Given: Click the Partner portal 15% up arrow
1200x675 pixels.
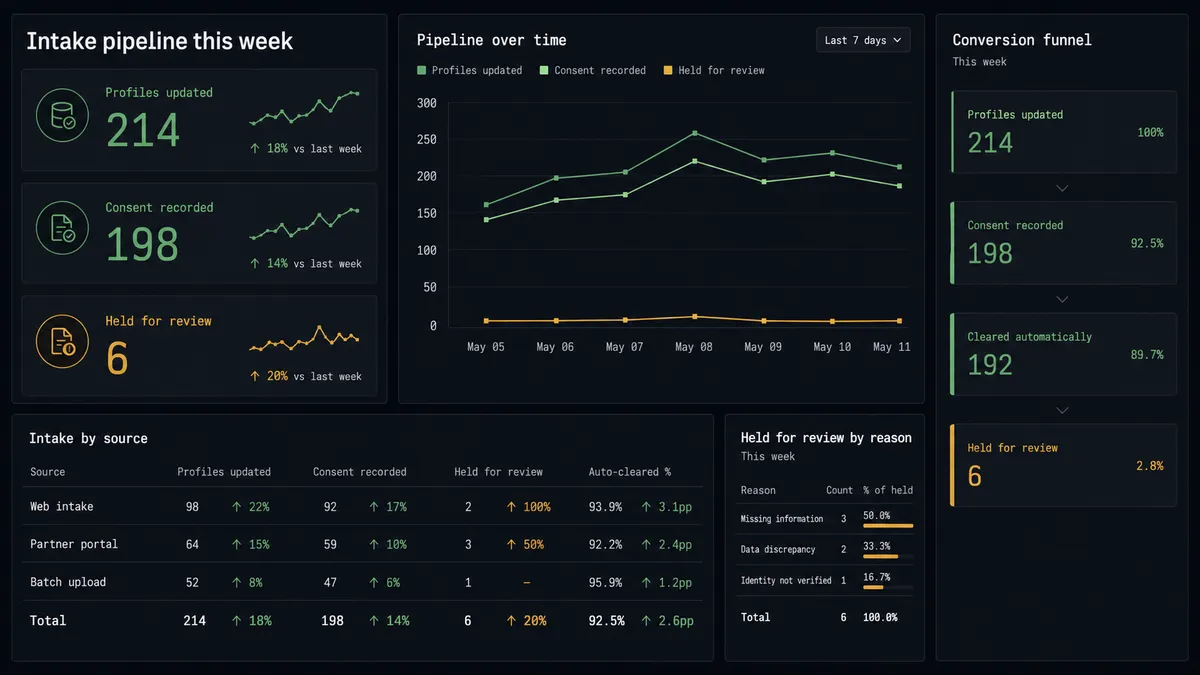Looking at the screenshot, I should [x=237, y=545].
